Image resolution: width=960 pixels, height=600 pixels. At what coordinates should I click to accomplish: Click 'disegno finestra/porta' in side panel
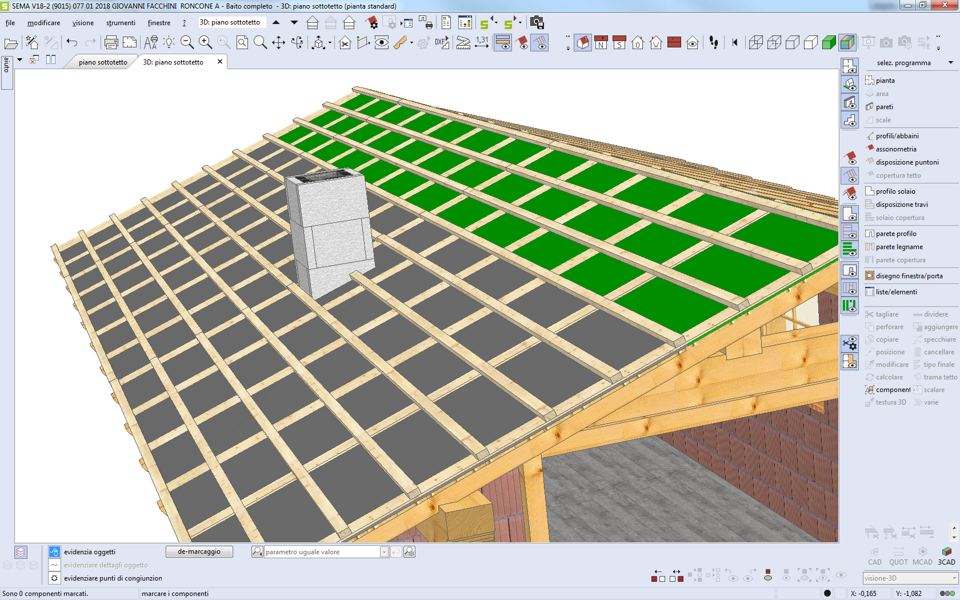[x=908, y=276]
